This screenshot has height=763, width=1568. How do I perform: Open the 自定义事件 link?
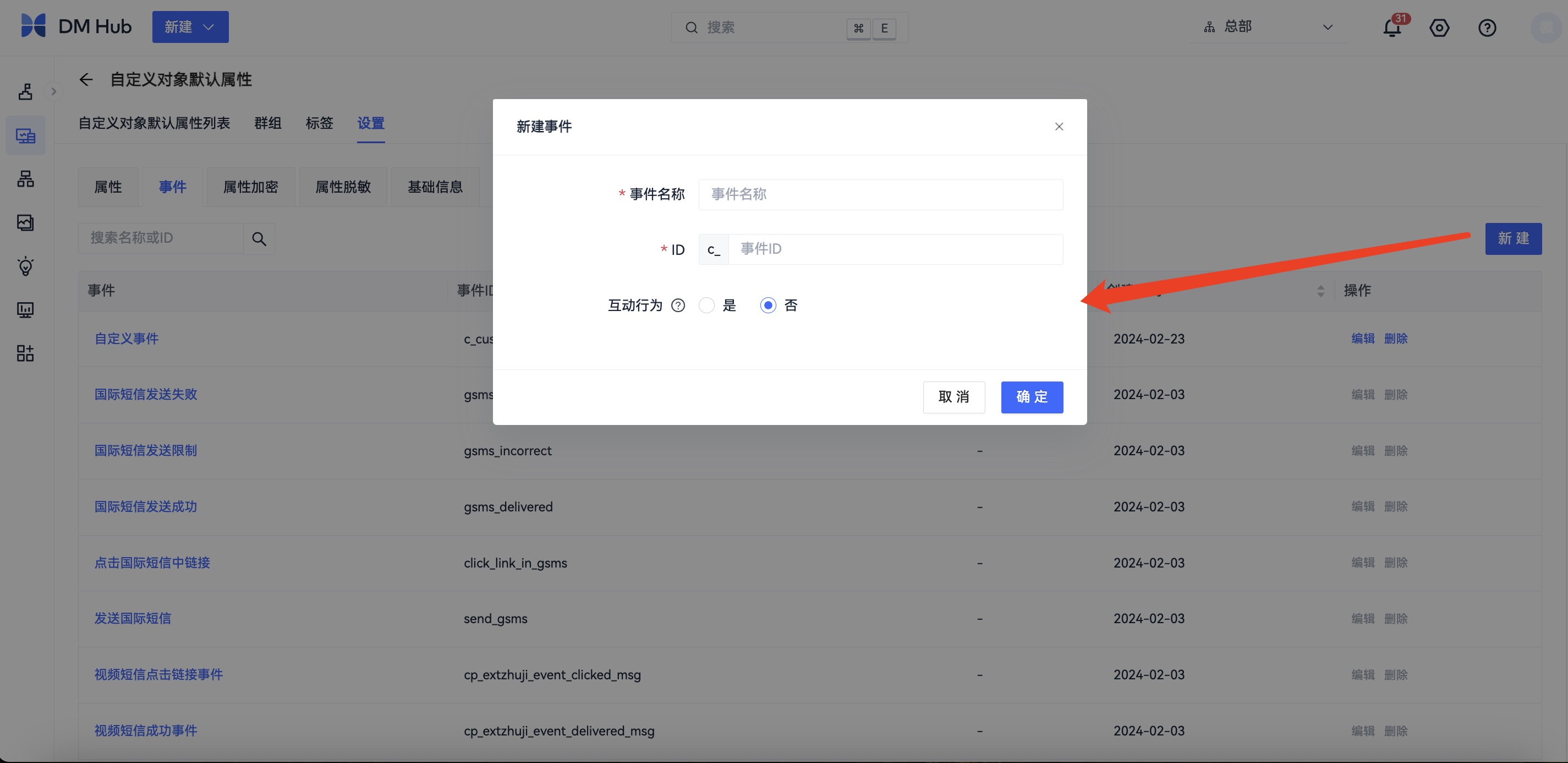(x=127, y=339)
